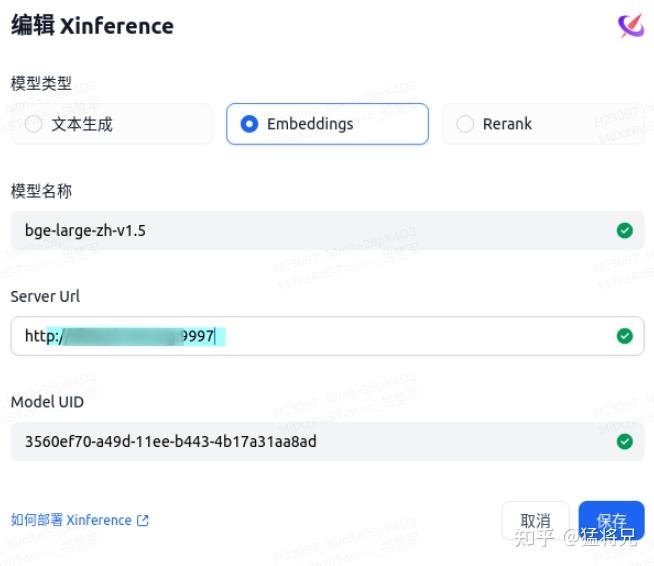Save the settings with 保存
The width and height of the screenshot is (654, 566).
(611, 521)
